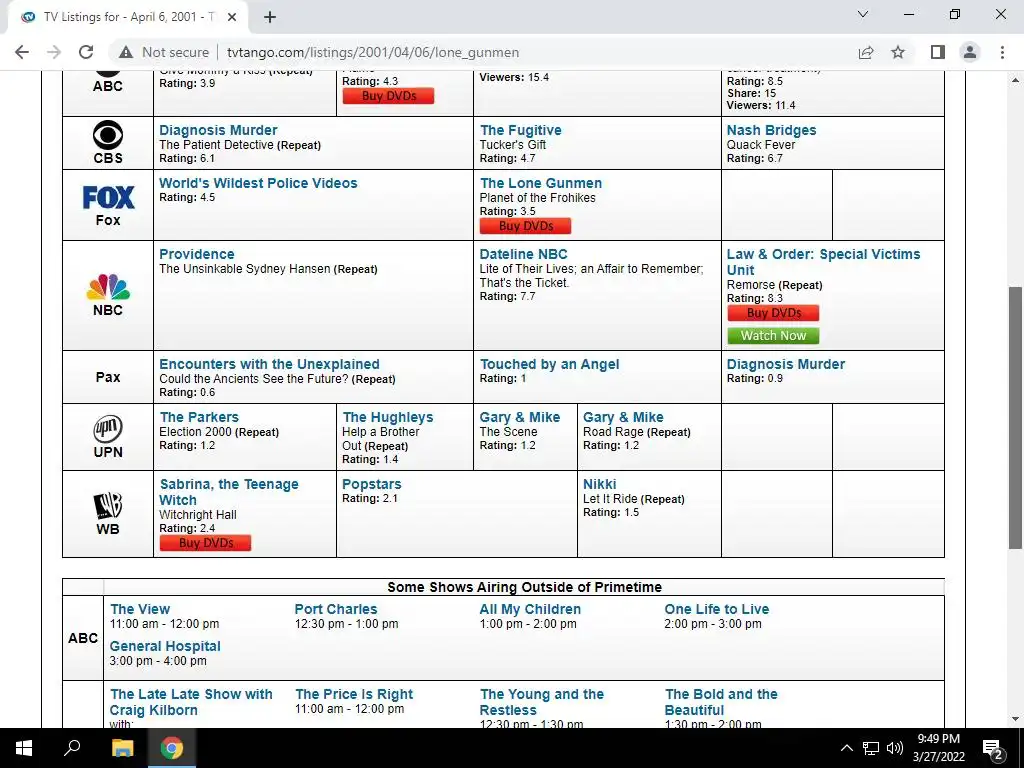Select the TV Listings browser tab
Screen dimensions: 1024x768
coord(128,17)
